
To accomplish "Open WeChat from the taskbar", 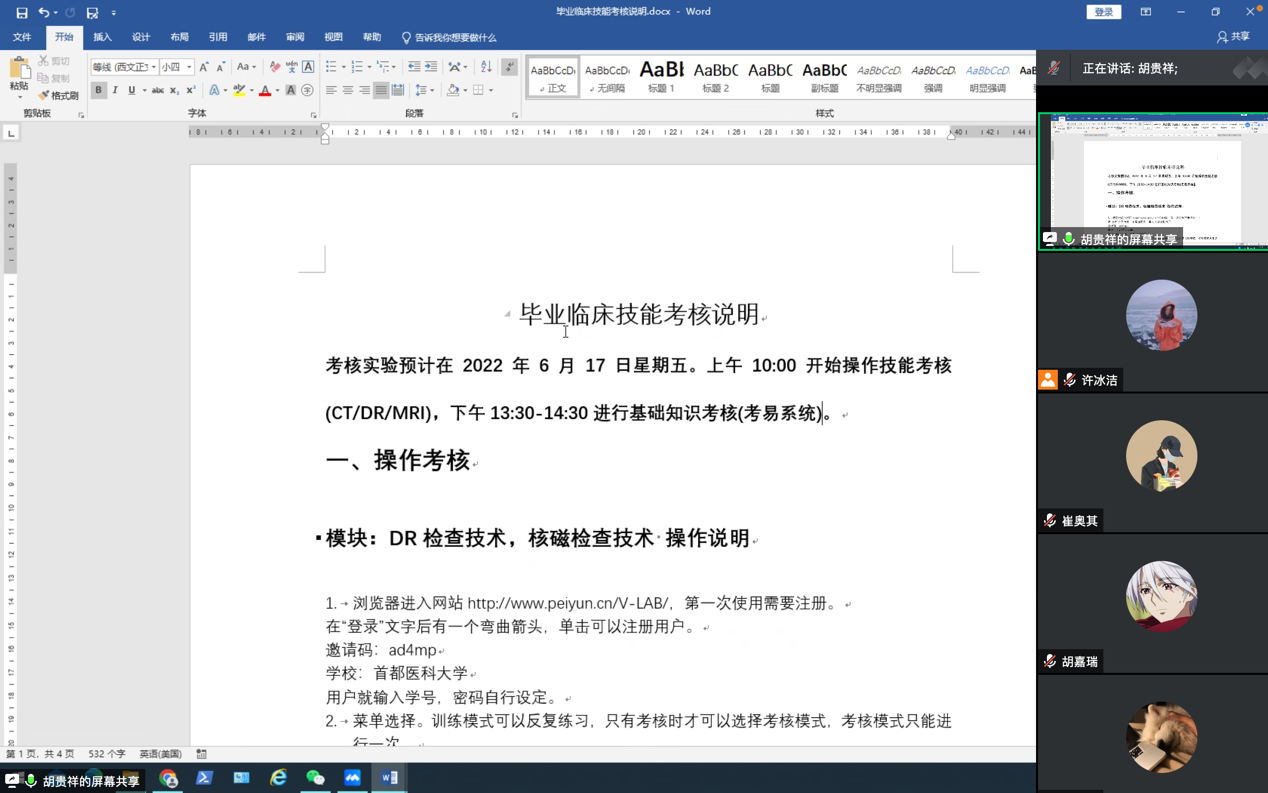I will coord(315,778).
